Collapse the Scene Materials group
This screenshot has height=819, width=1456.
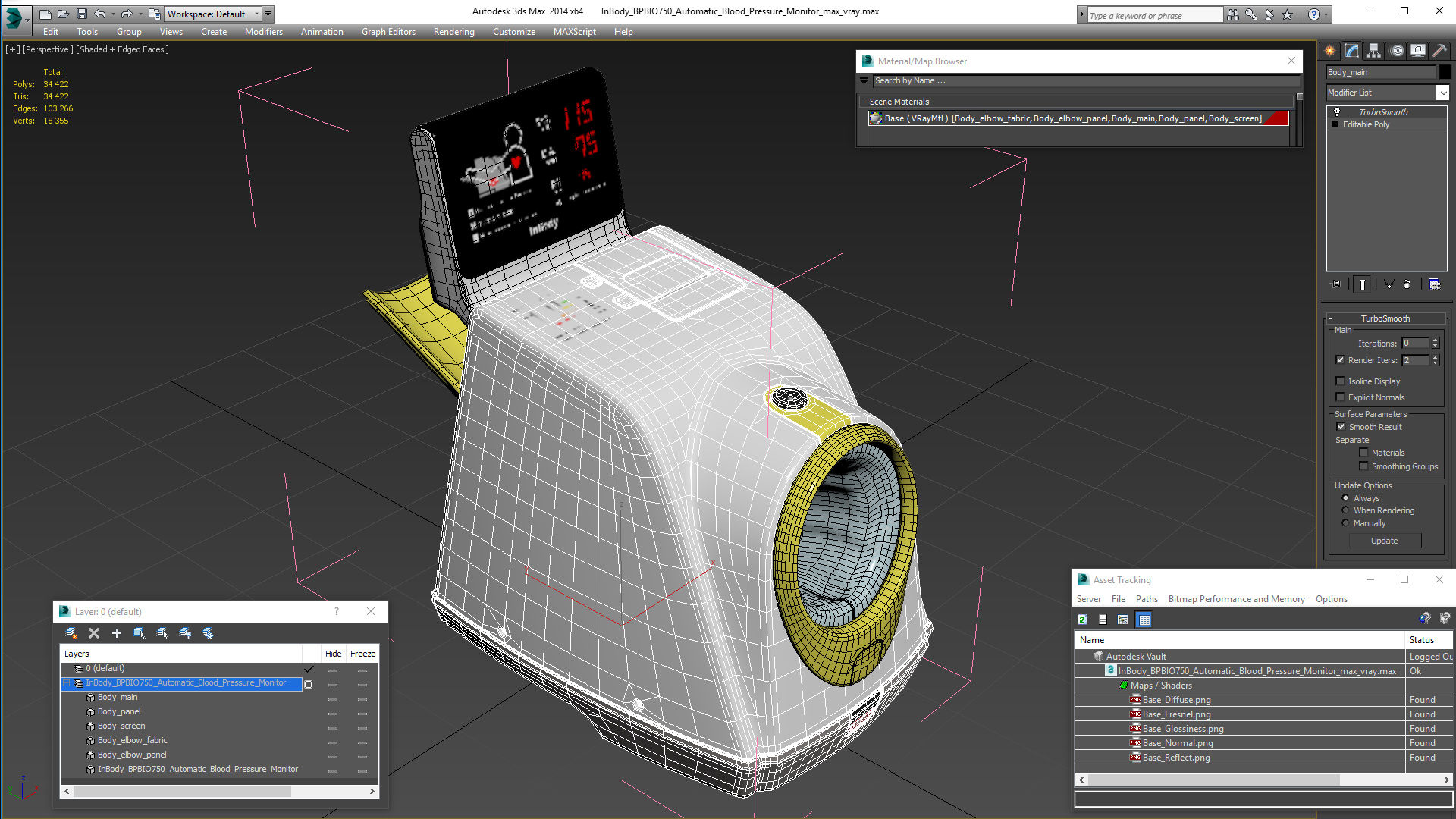tap(864, 102)
